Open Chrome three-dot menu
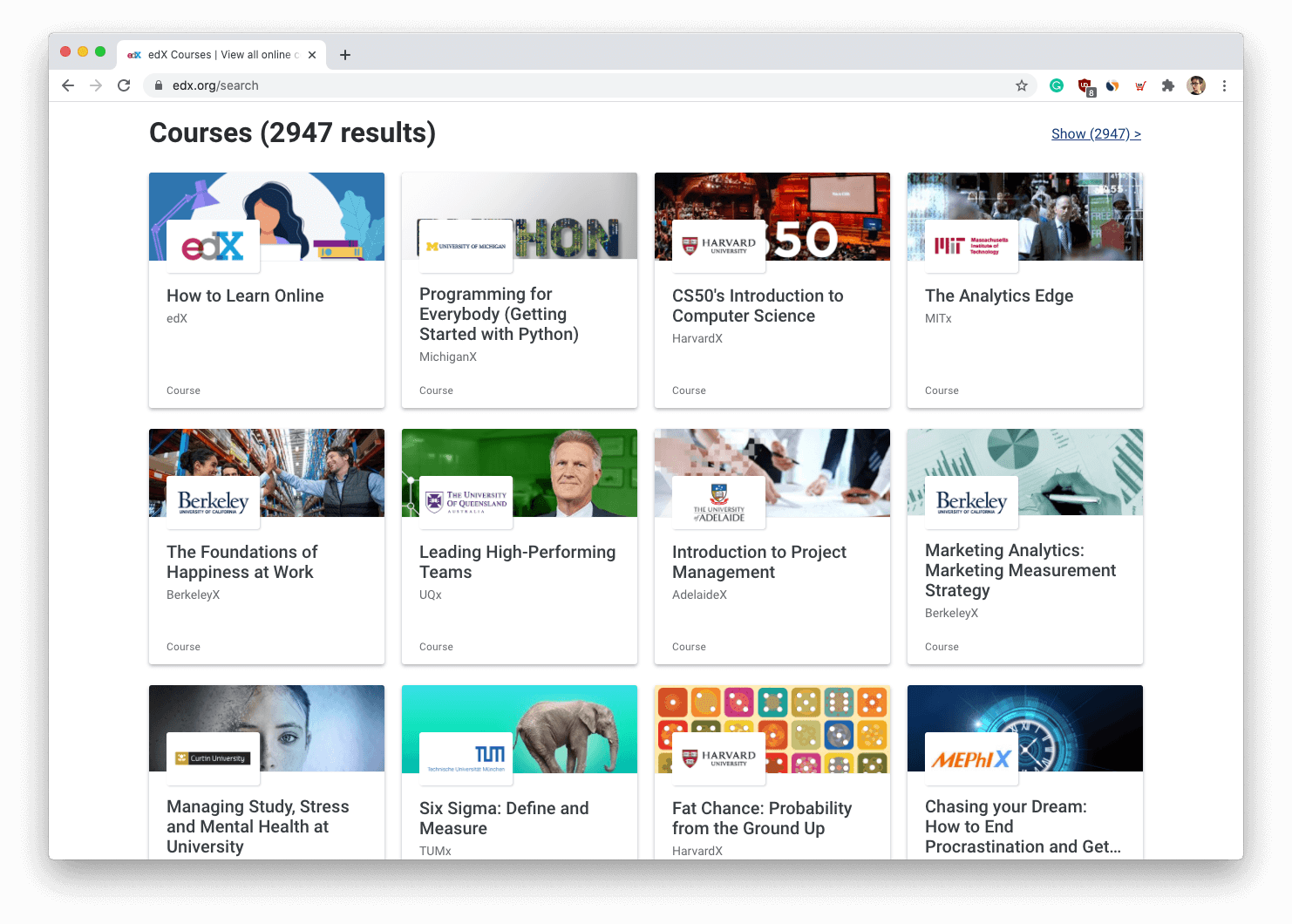The height and width of the screenshot is (924, 1292). (x=1224, y=85)
